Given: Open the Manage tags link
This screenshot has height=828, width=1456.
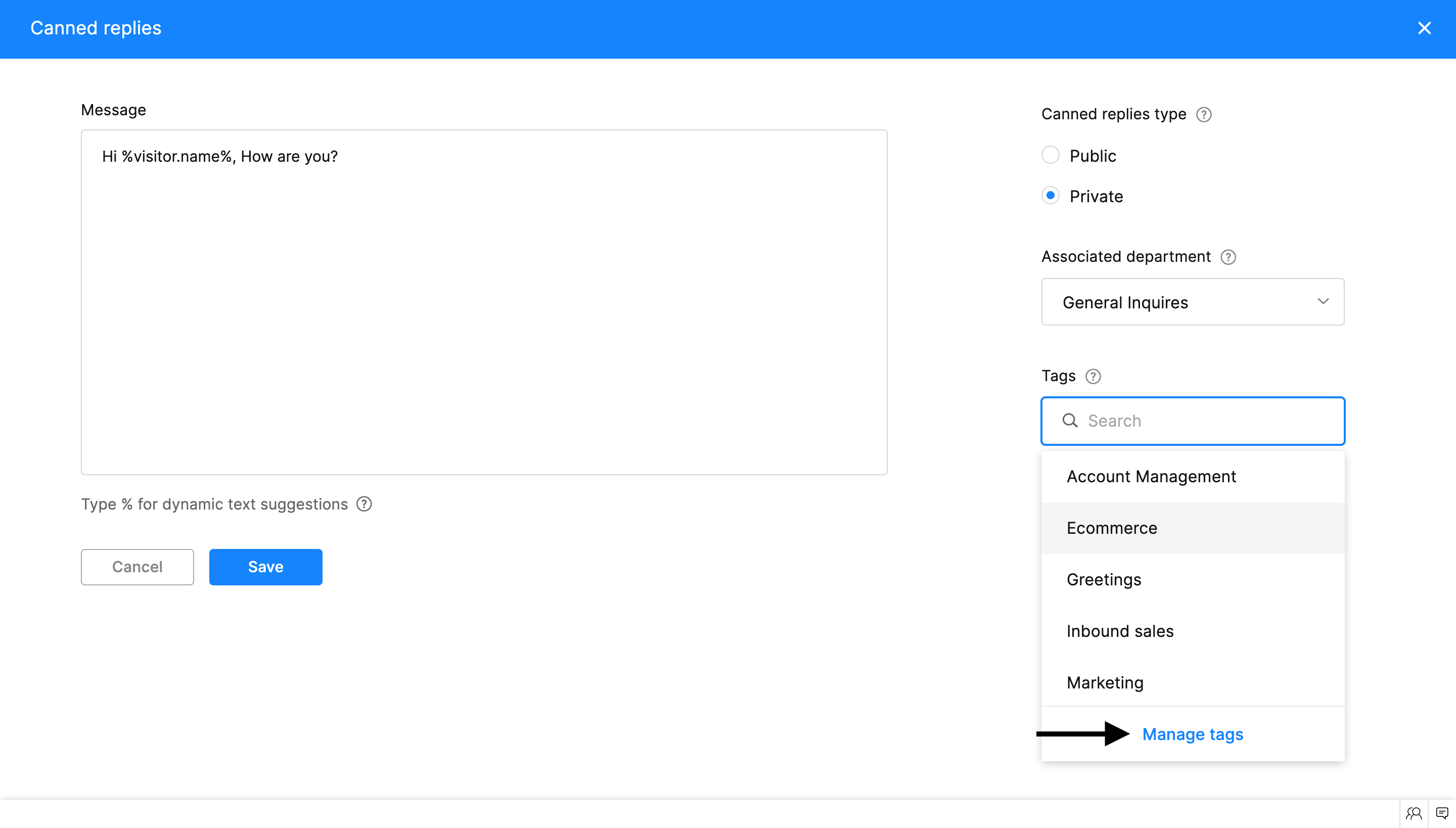Looking at the screenshot, I should pyautogui.click(x=1193, y=734).
